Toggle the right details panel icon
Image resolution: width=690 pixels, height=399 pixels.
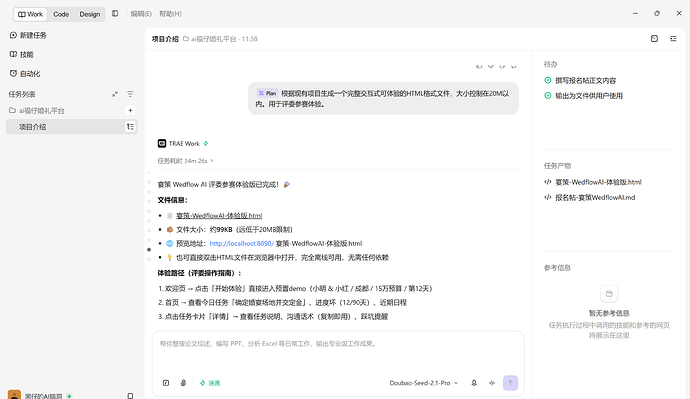(673, 39)
